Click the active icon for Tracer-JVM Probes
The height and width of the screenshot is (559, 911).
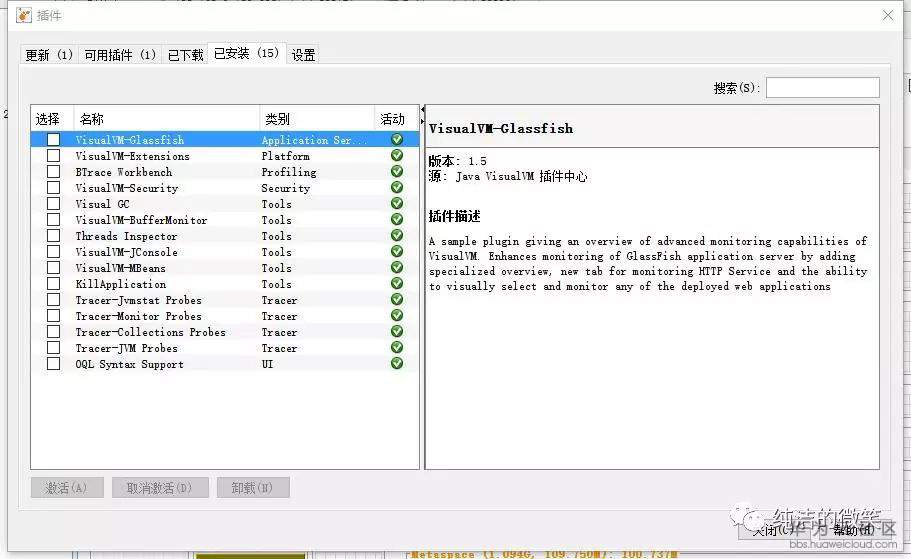click(397, 347)
